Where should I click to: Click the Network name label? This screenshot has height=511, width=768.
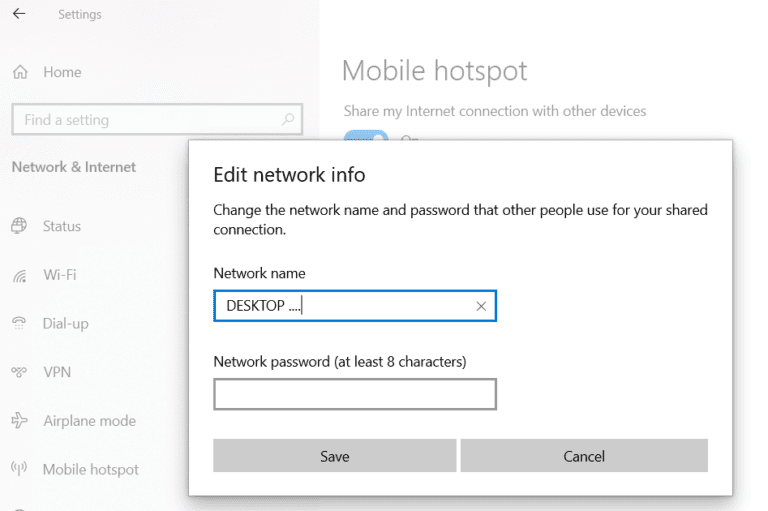tap(259, 273)
